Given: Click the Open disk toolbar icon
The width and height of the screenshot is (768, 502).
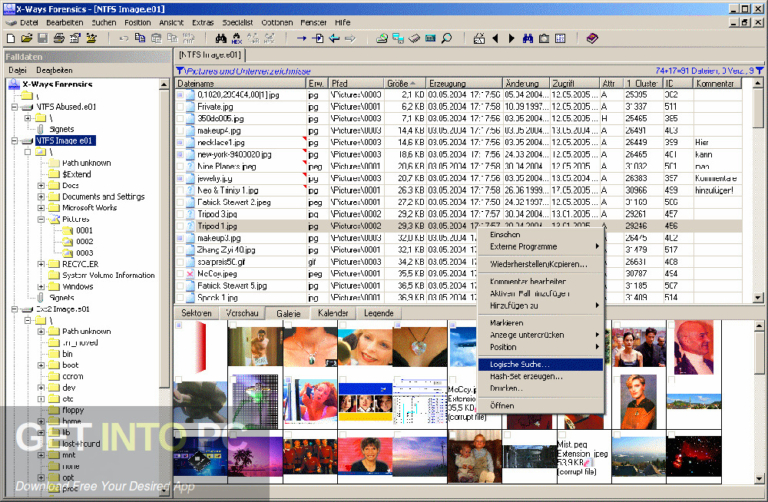Looking at the screenshot, I should click(x=382, y=38).
